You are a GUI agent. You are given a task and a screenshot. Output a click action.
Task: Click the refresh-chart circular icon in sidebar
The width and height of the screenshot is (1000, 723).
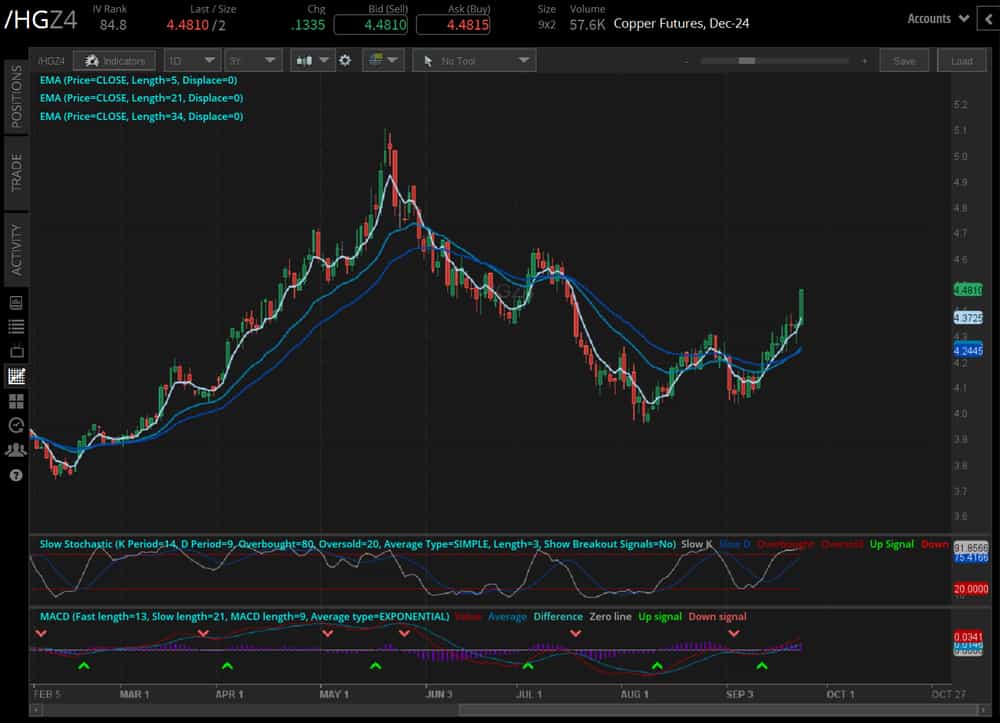pyautogui.click(x=16, y=425)
